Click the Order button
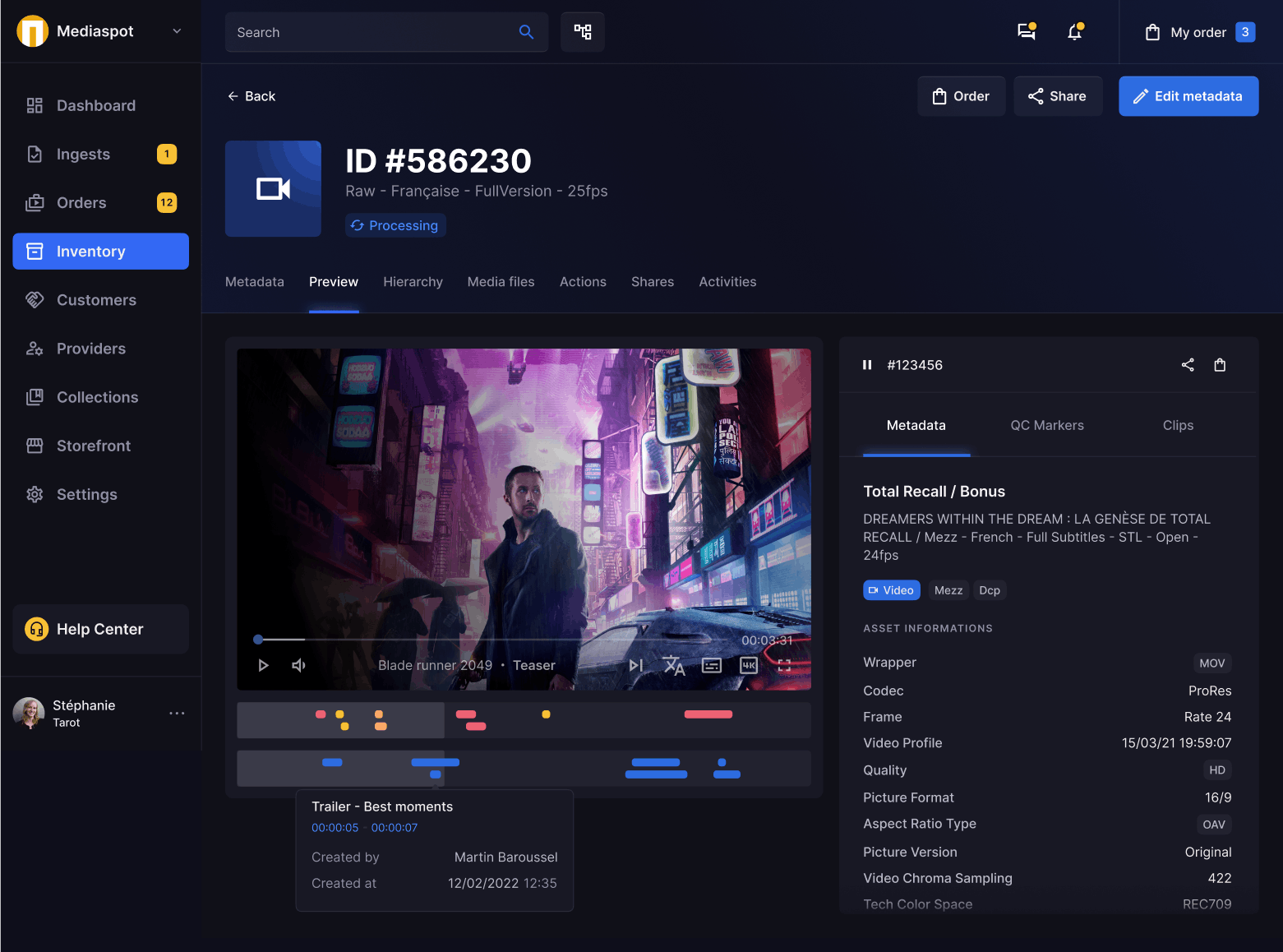This screenshot has width=1283, height=952. [961, 96]
